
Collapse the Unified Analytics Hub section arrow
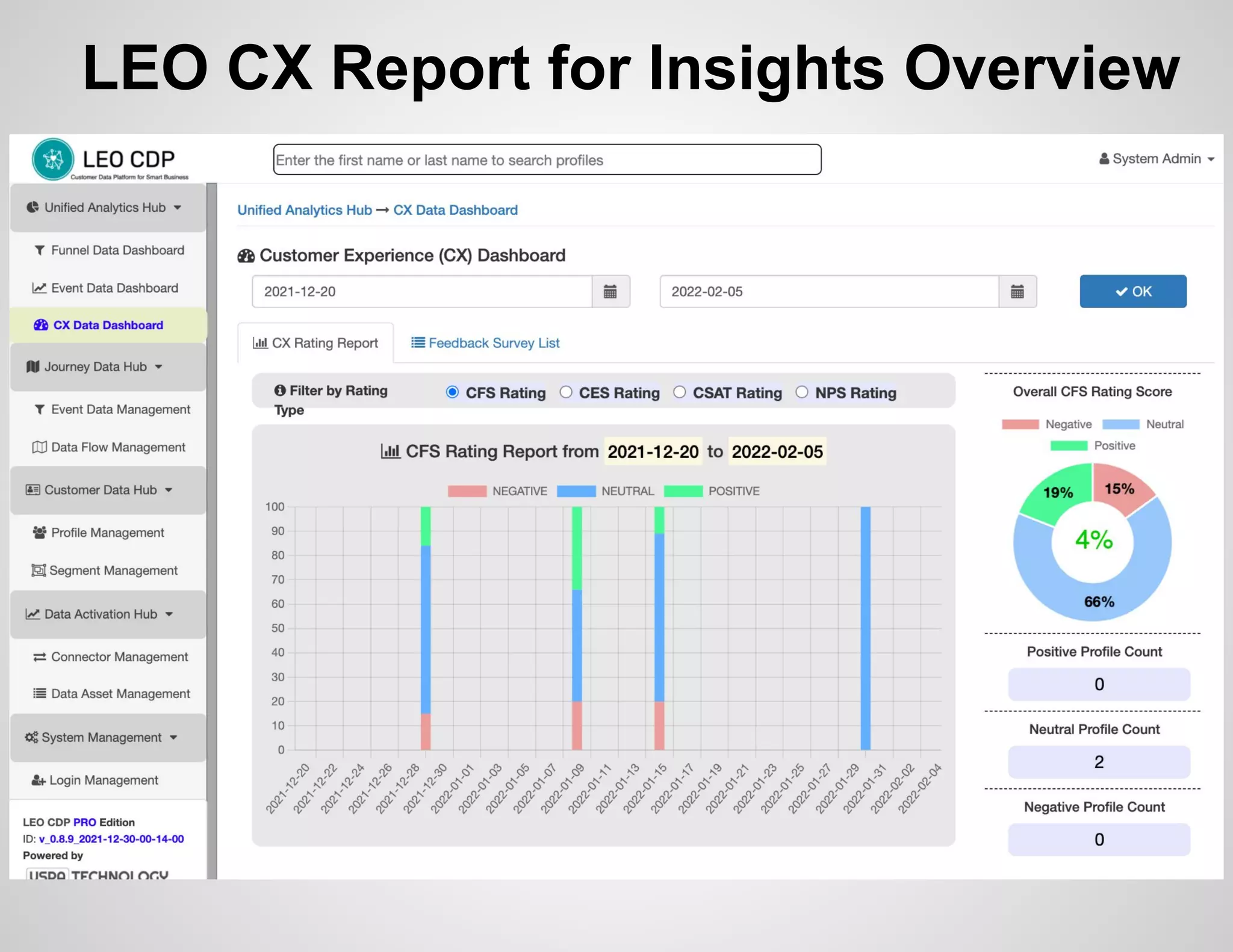[x=178, y=208]
